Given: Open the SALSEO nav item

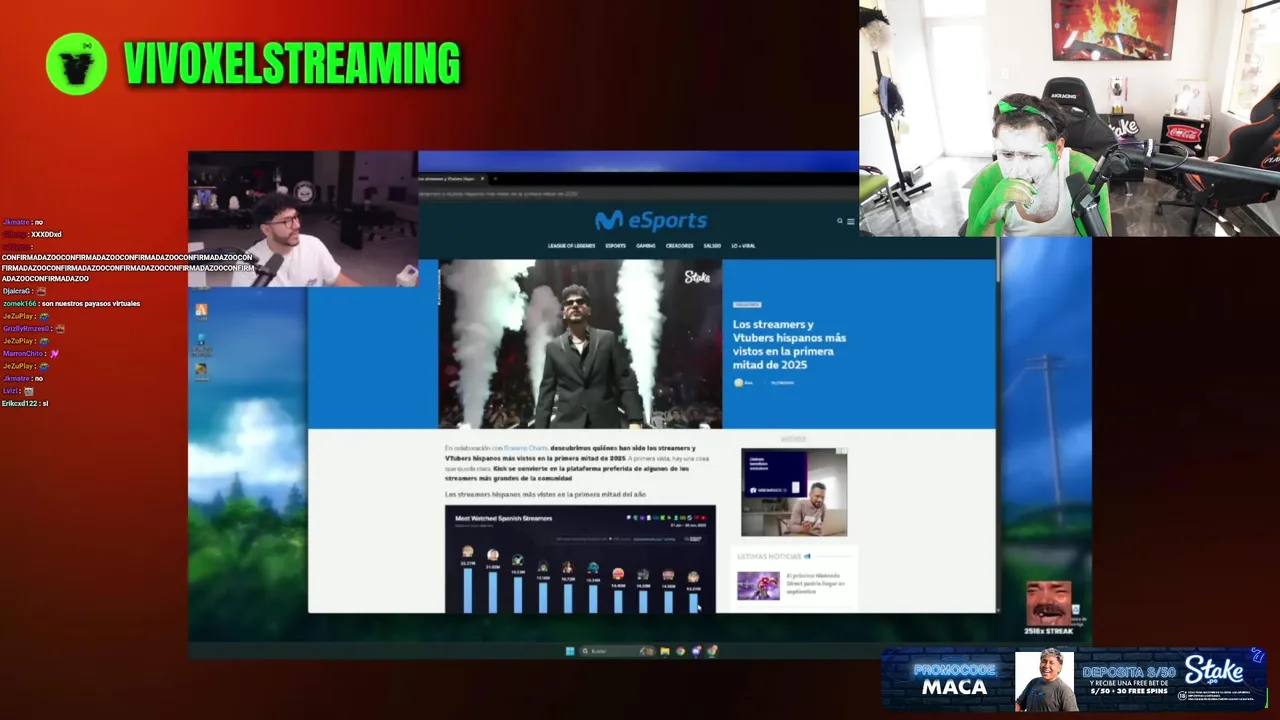Looking at the screenshot, I should 712,245.
